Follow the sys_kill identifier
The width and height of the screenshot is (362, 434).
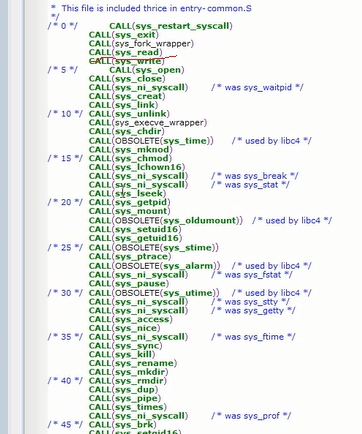(133, 354)
